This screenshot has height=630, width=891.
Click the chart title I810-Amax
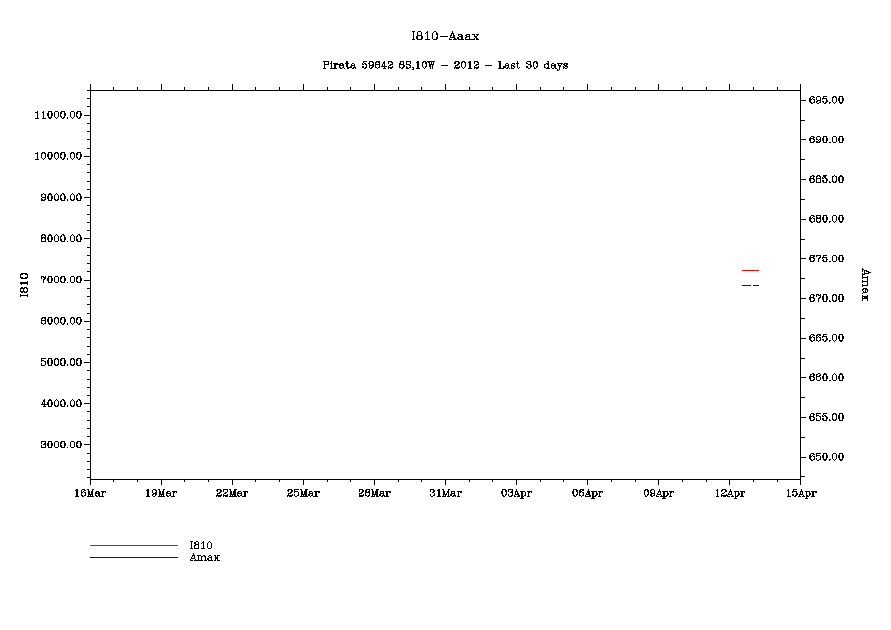pyautogui.click(x=445, y=36)
